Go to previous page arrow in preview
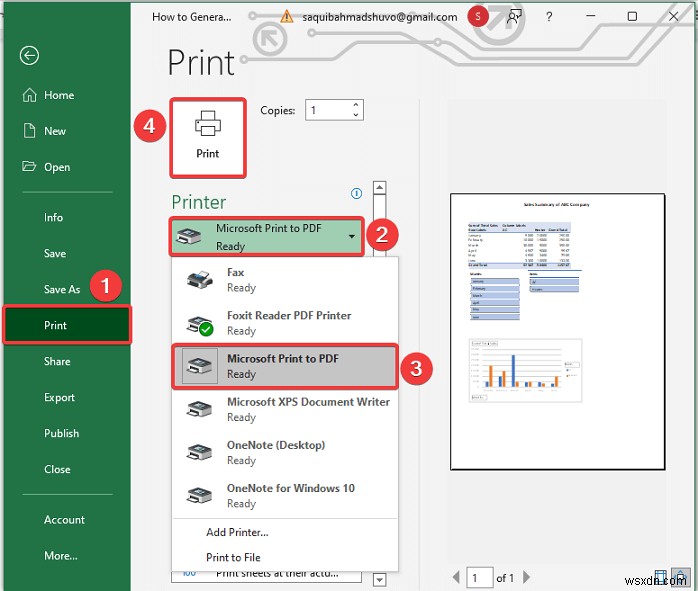698x591 pixels. coord(456,577)
